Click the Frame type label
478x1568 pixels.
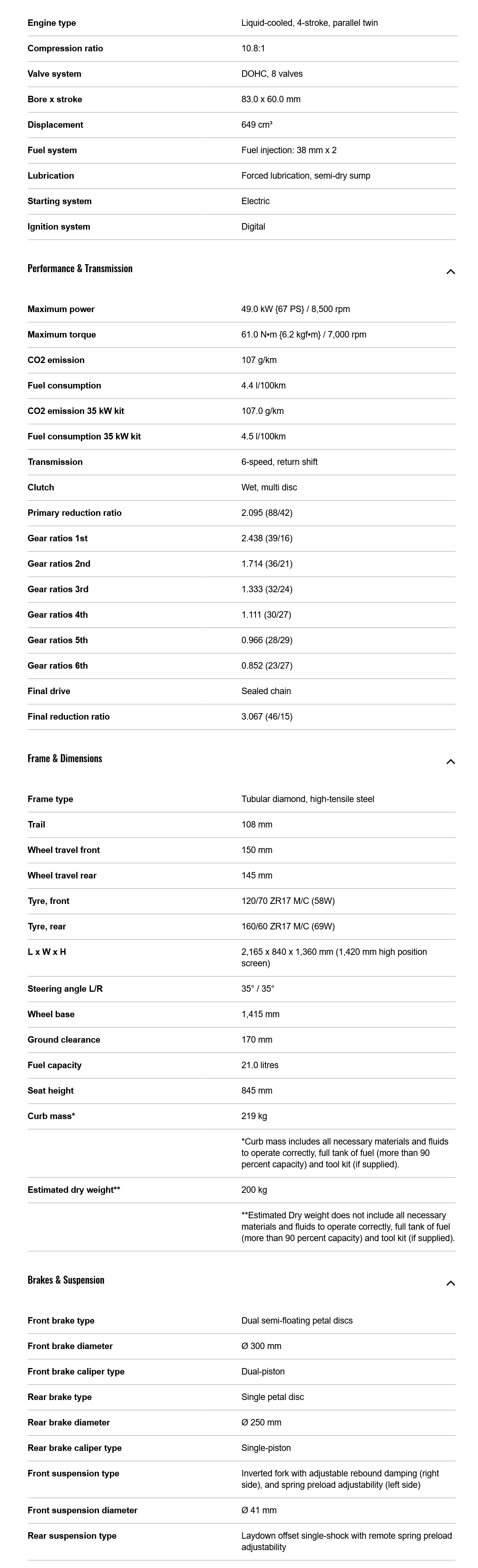point(50,799)
